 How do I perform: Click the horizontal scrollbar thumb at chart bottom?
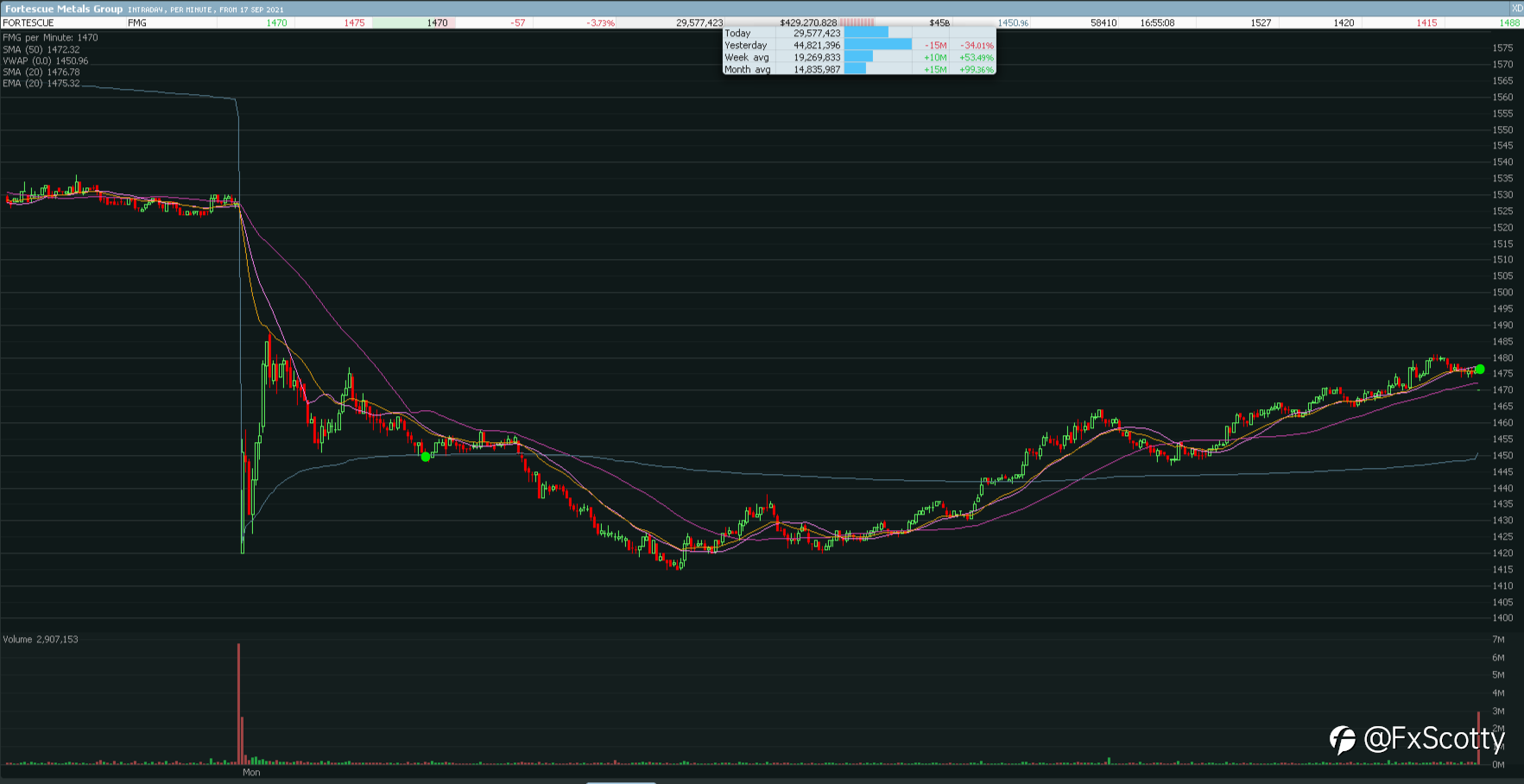point(622,782)
